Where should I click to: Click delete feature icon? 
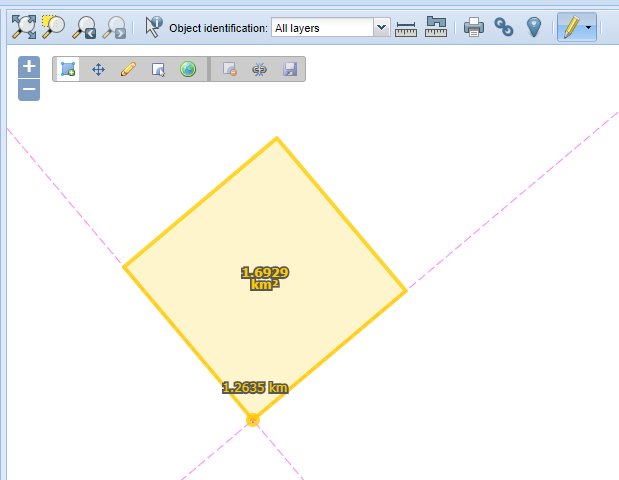(x=230, y=69)
